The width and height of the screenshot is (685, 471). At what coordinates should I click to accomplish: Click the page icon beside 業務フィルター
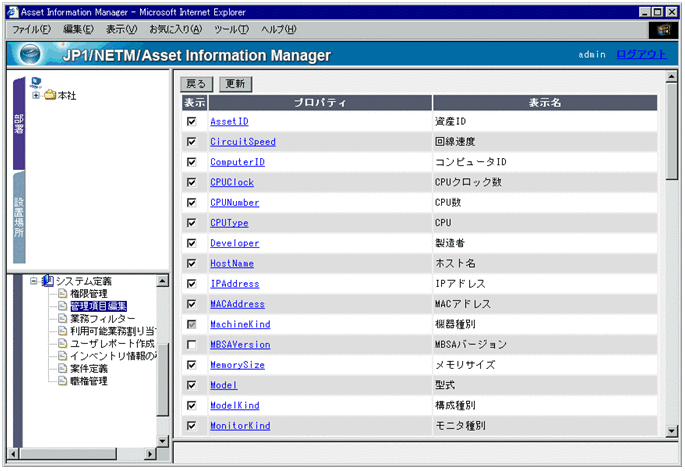coord(62,319)
